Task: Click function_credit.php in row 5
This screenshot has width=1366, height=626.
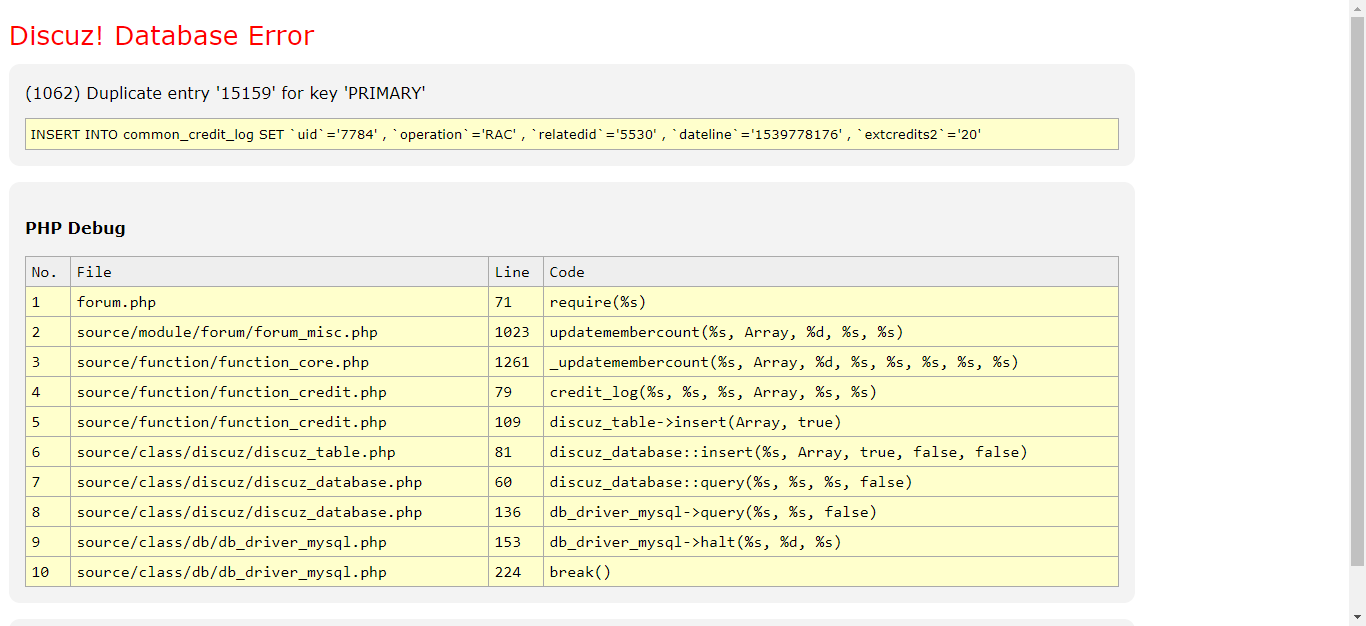Action: (x=231, y=422)
